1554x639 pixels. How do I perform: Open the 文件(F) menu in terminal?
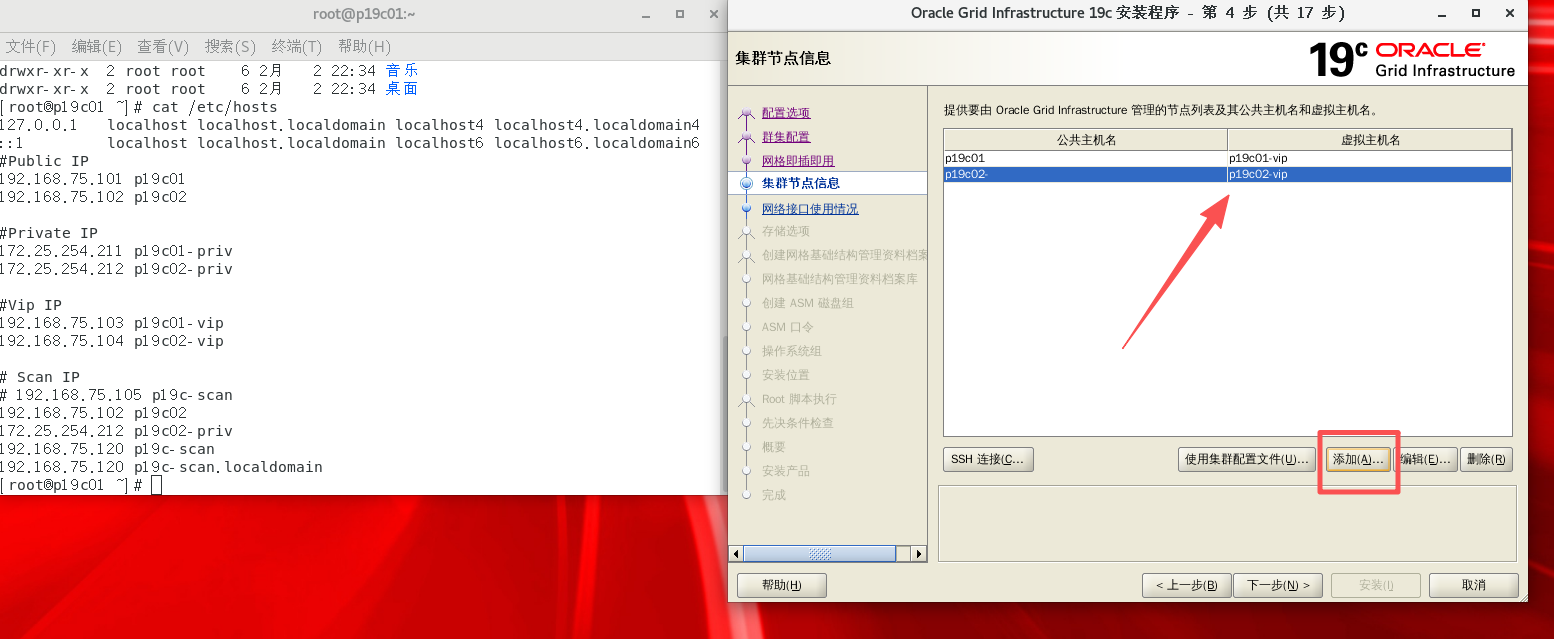[x=31, y=47]
